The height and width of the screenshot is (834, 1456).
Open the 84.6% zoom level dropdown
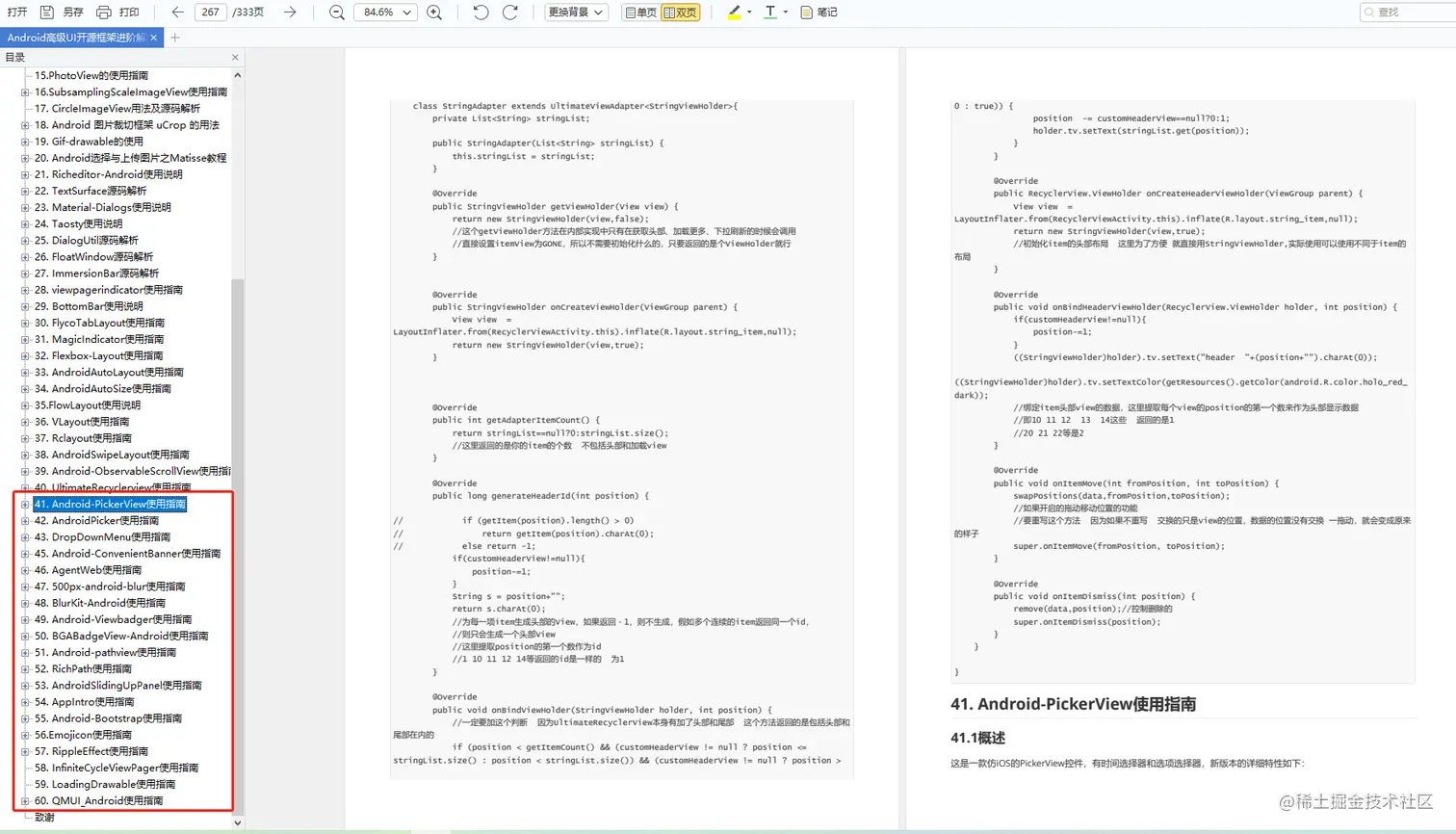point(386,13)
